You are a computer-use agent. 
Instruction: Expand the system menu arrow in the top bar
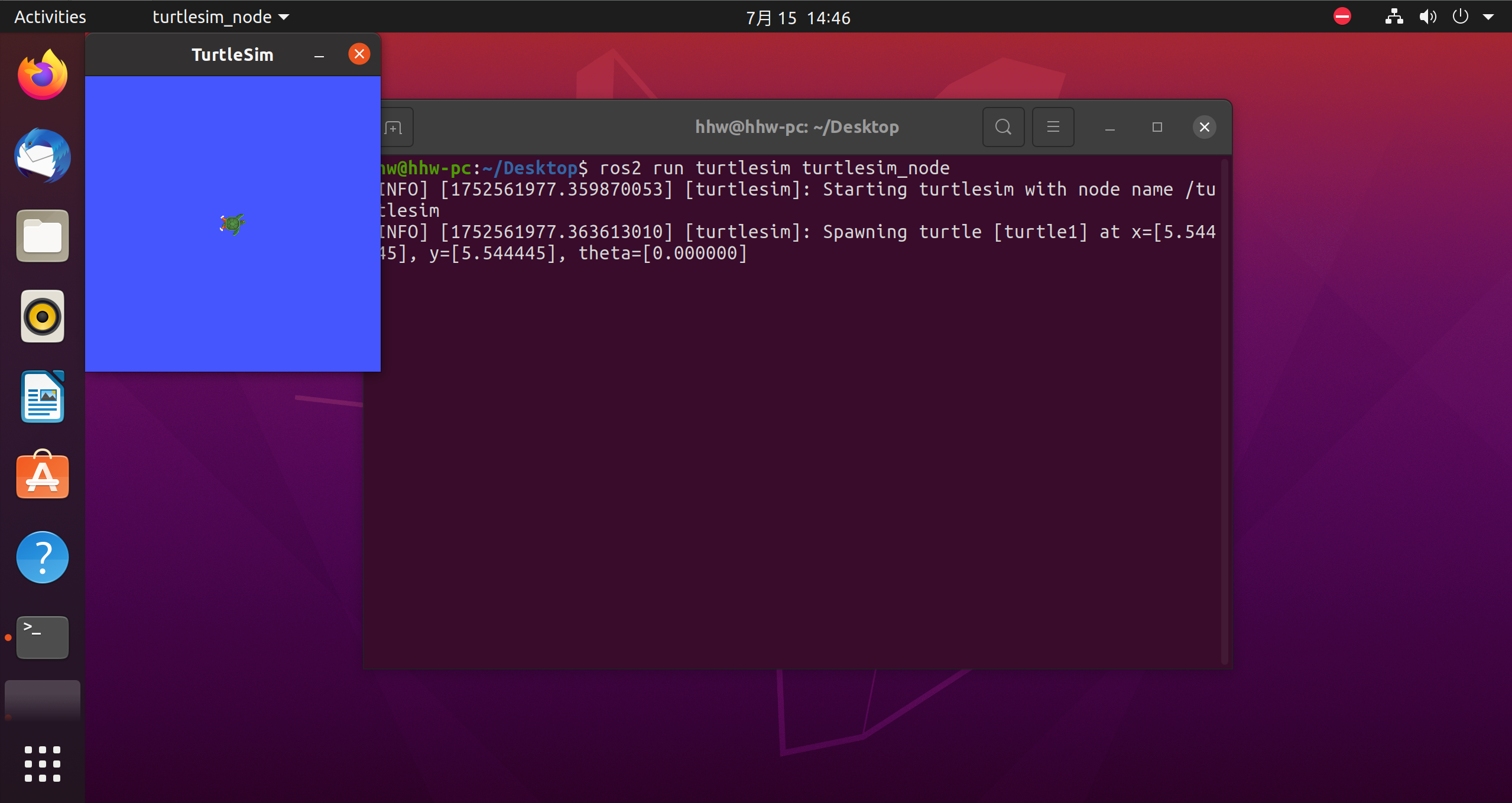pyautogui.click(x=1488, y=17)
